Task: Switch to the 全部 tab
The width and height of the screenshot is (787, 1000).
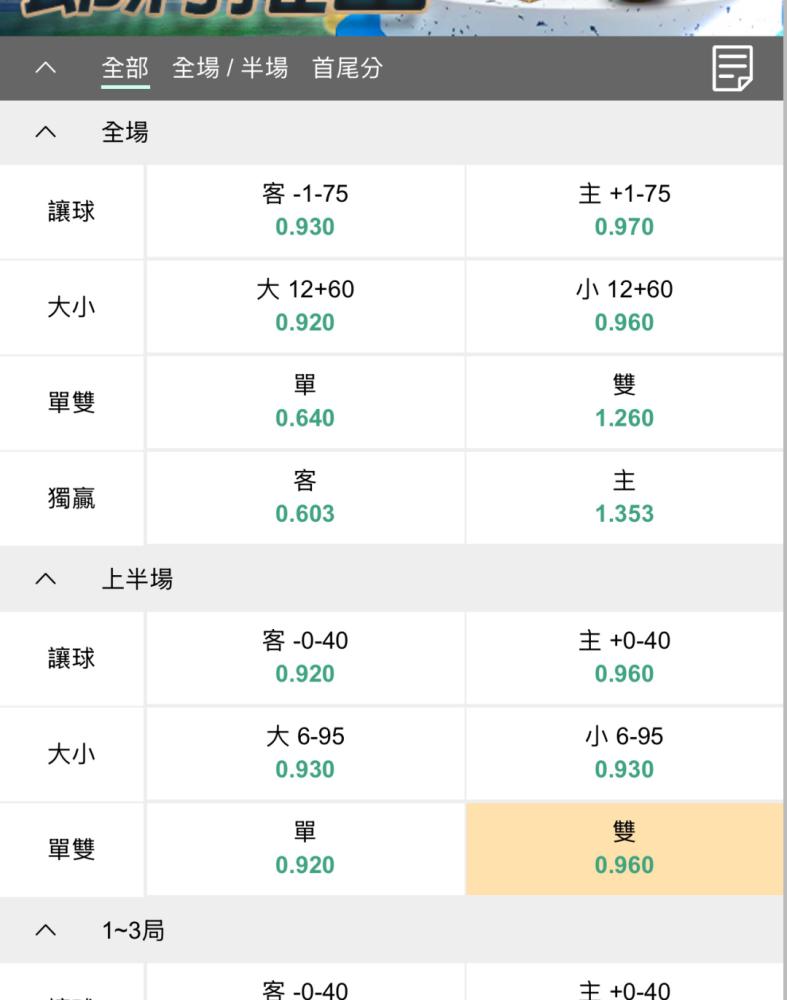Action: (x=125, y=68)
